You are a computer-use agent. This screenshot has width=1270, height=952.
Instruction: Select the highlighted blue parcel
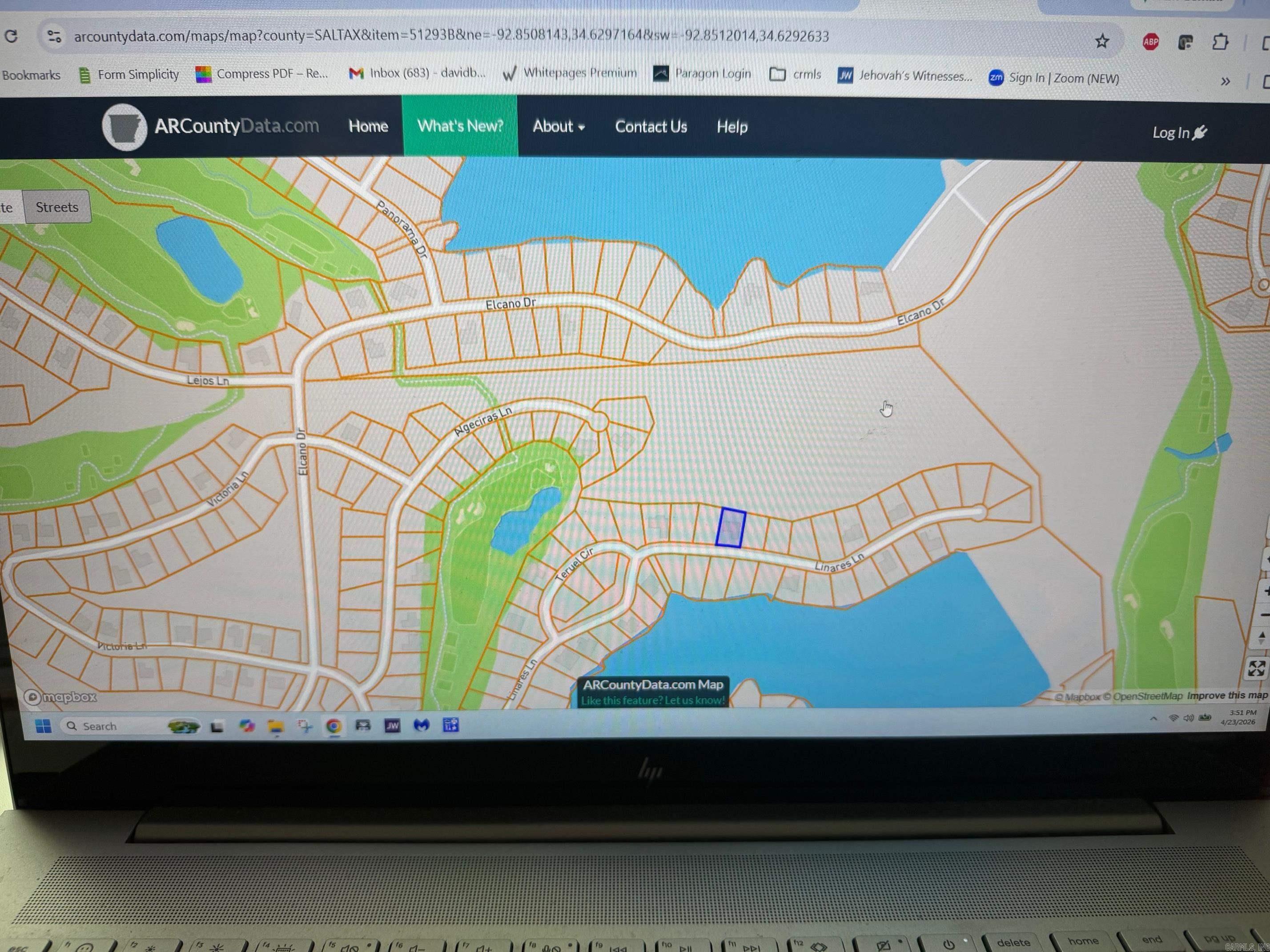(730, 528)
